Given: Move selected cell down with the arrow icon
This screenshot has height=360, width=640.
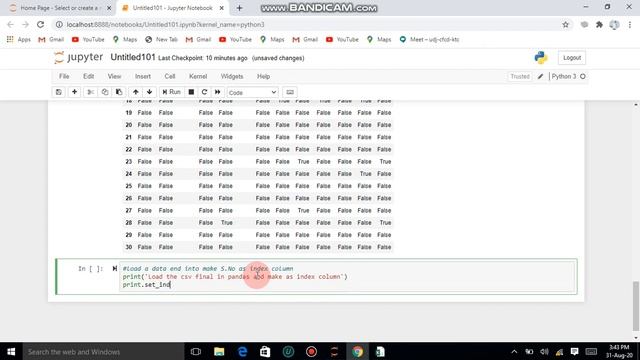Looking at the screenshot, I should (x=149, y=92).
